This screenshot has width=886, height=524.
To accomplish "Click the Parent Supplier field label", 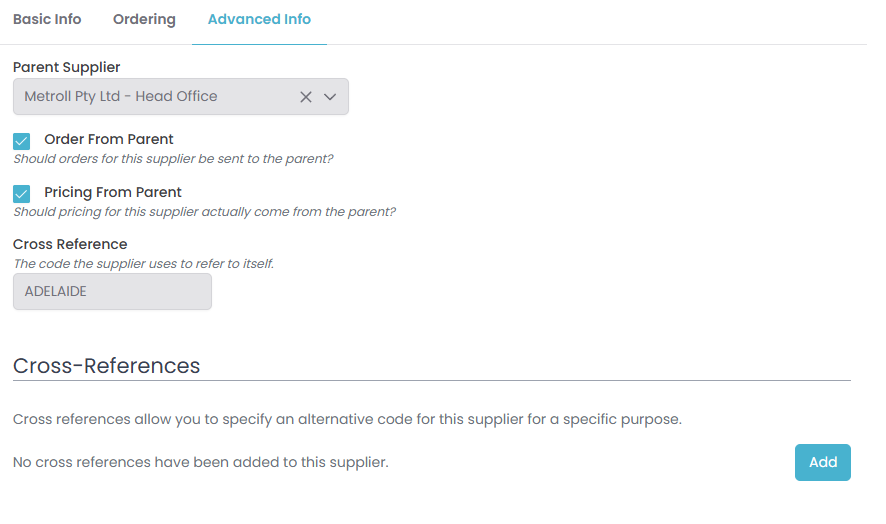I will (x=66, y=67).
